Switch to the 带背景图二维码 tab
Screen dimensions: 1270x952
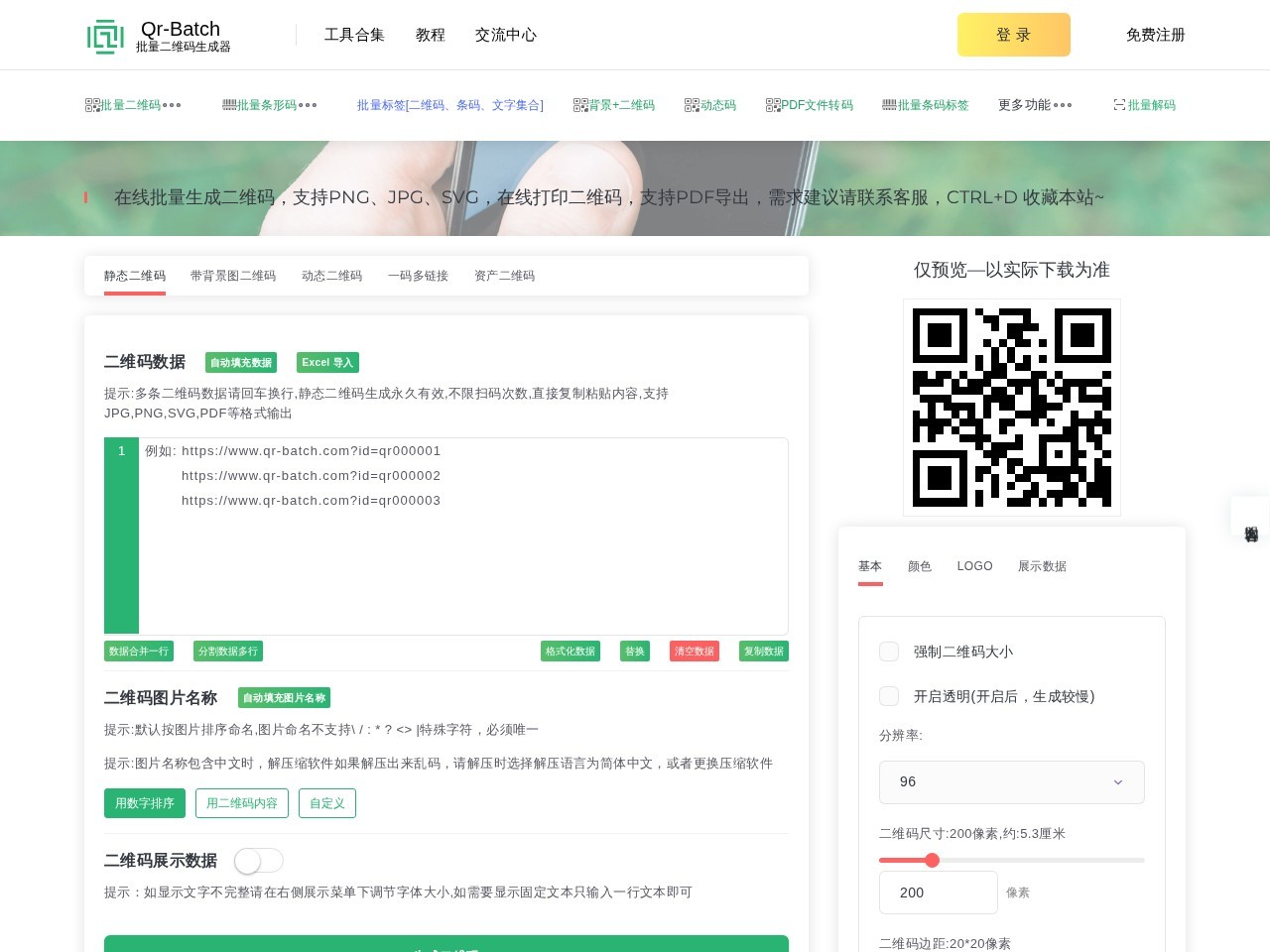tap(233, 276)
